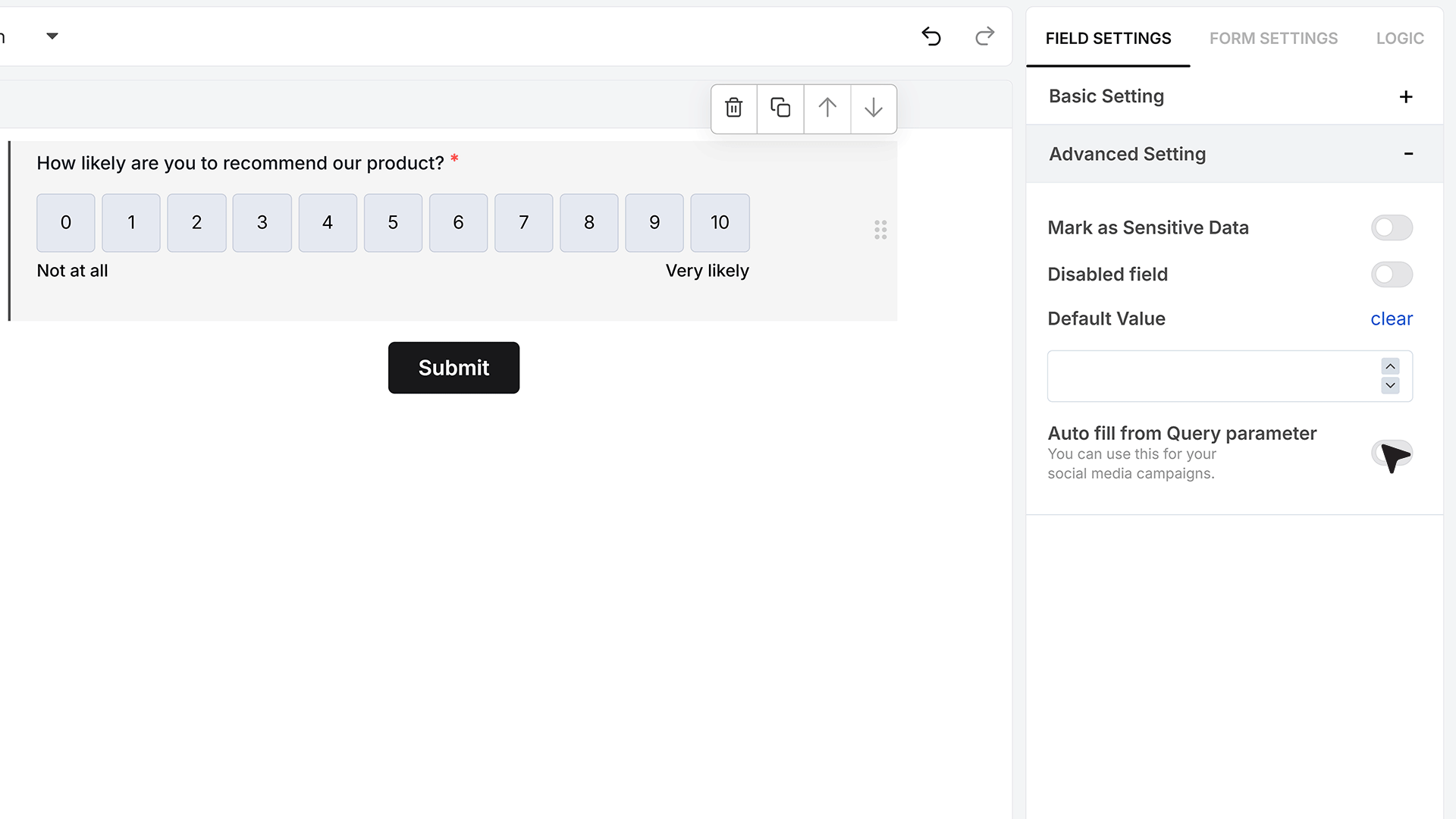Collapse the Advanced Setting section

pyautogui.click(x=1408, y=154)
